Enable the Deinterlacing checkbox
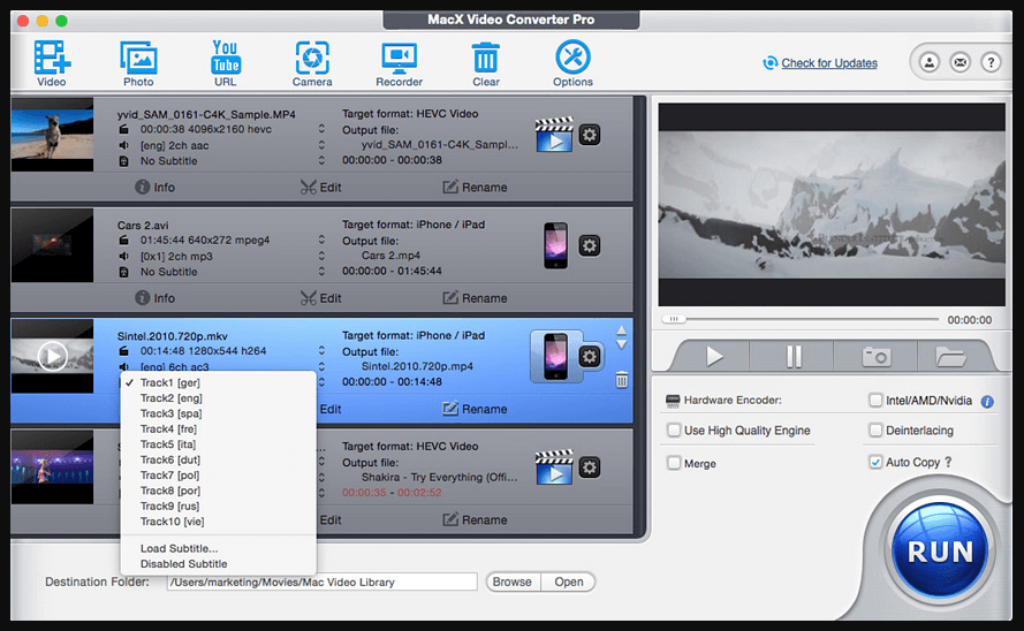The height and width of the screenshot is (631, 1024). point(876,430)
